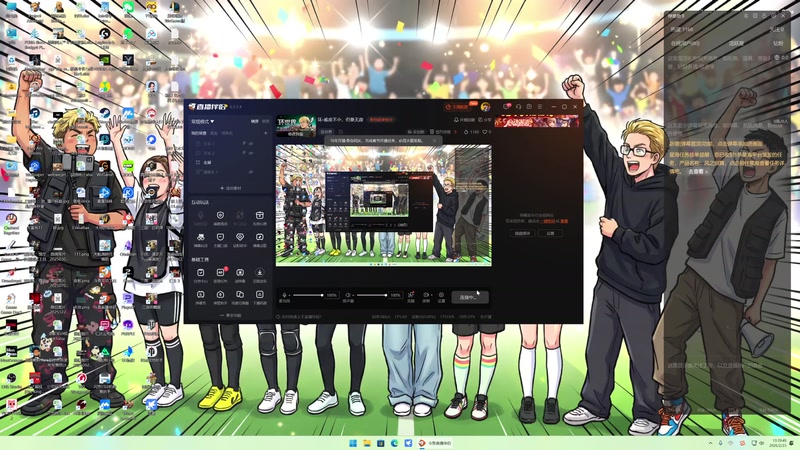Click the orange 重置 link
Image resolution: width=800 pixels, height=450 pixels.
click(x=564, y=221)
